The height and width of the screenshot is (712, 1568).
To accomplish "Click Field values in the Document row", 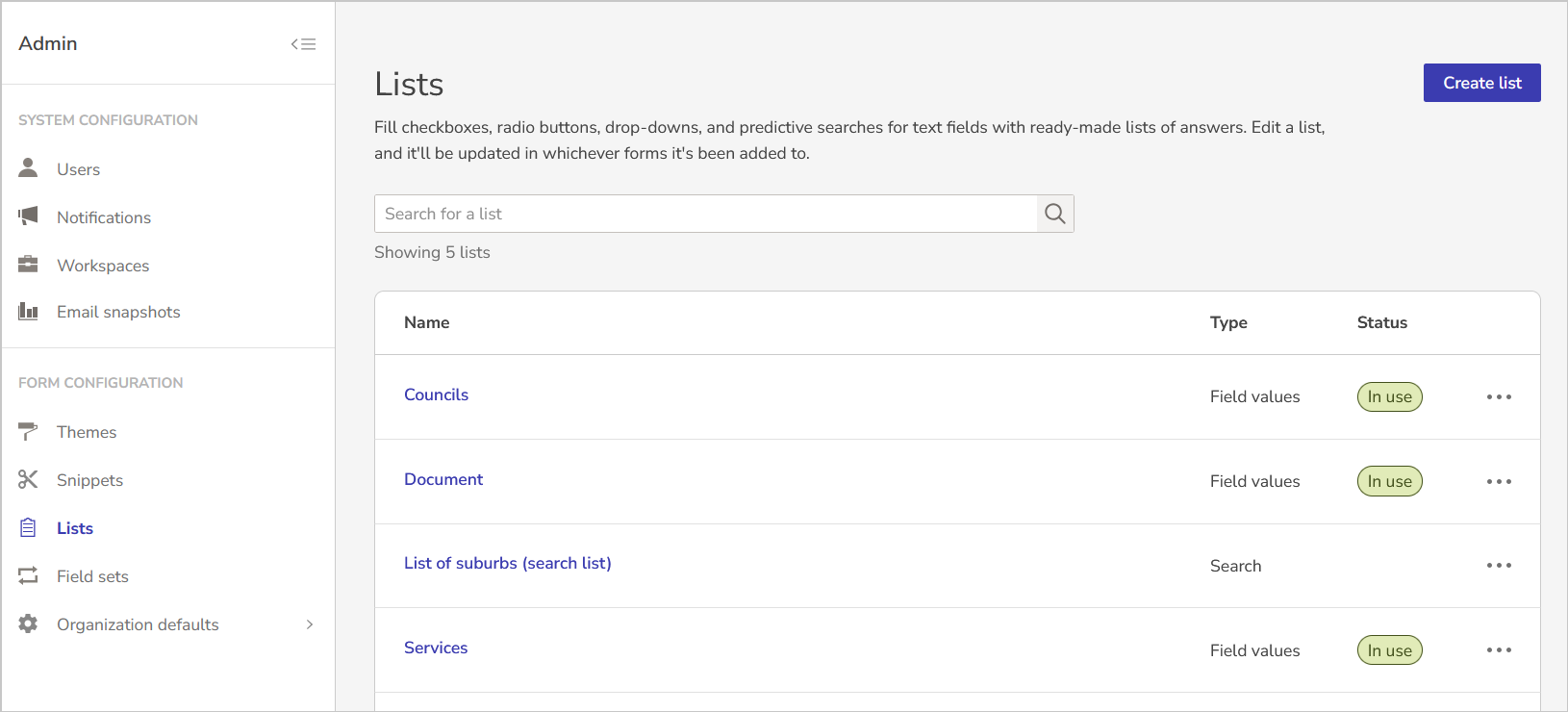I will [x=1254, y=481].
